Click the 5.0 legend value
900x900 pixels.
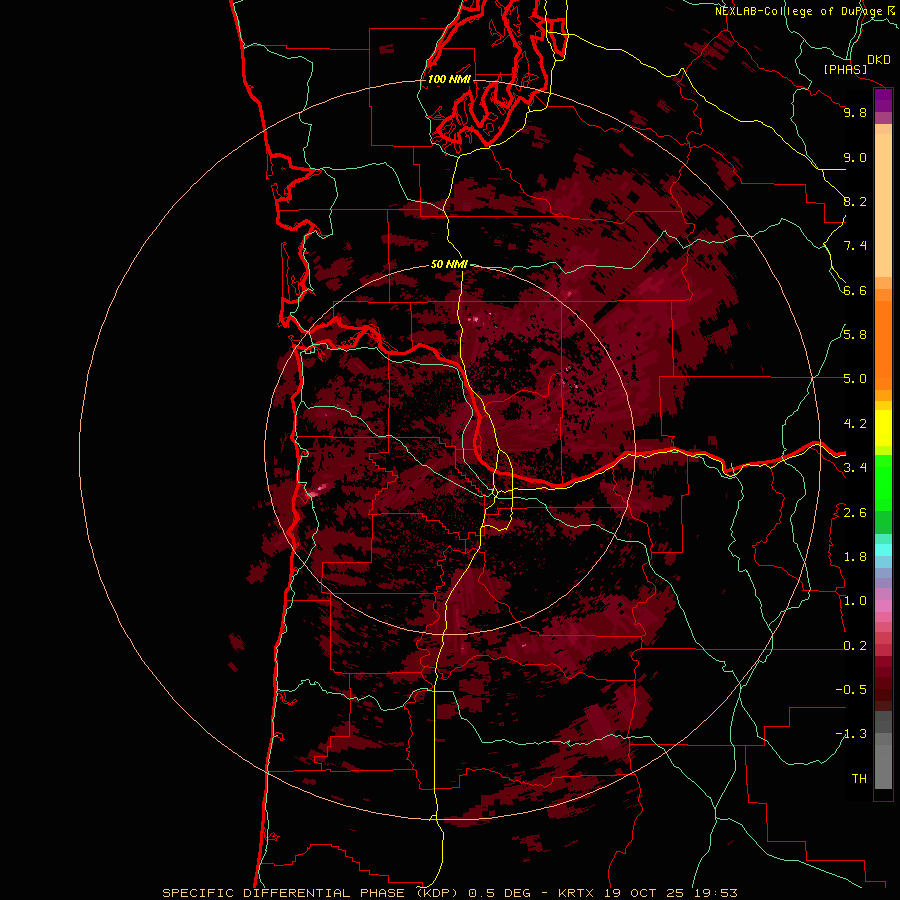[855, 379]
